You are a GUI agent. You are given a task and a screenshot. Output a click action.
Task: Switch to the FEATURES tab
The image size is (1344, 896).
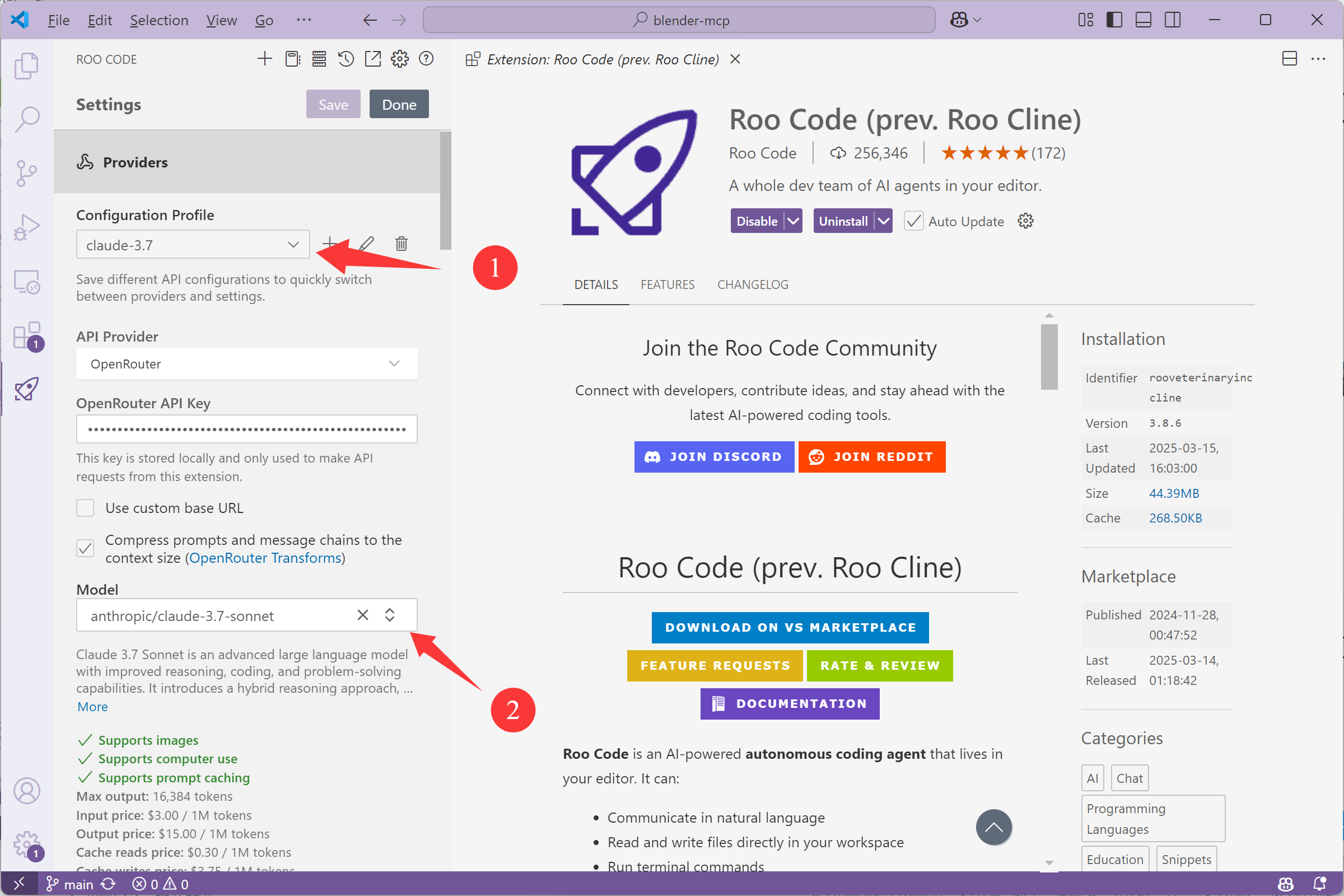point(668,284)
